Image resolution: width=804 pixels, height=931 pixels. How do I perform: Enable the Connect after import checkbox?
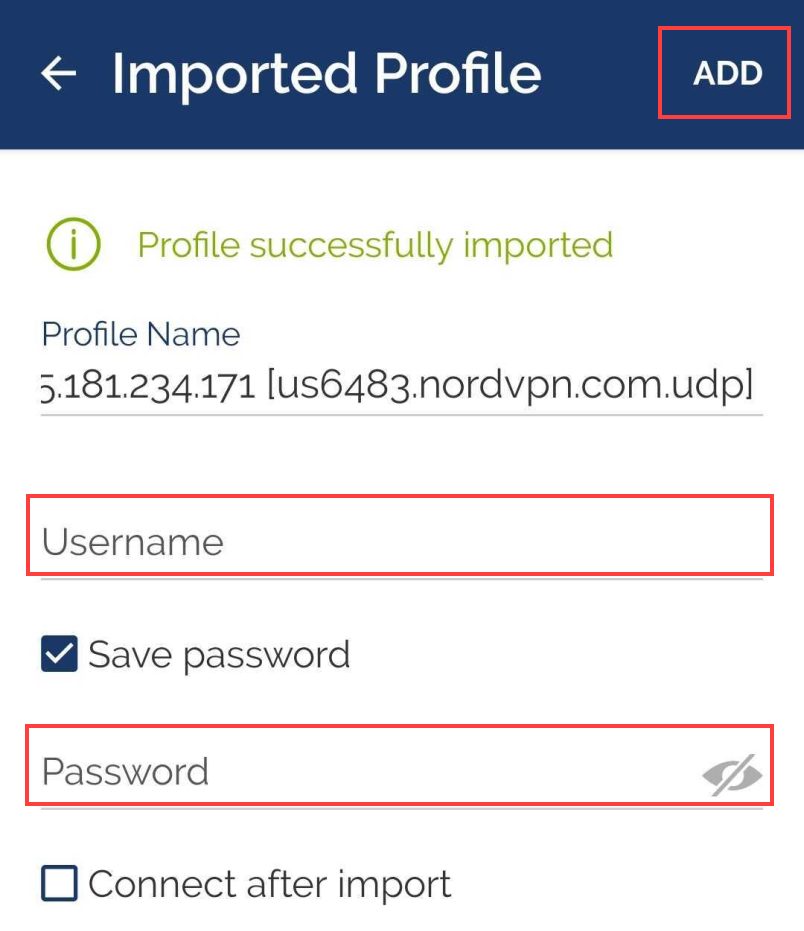[60, 884]
